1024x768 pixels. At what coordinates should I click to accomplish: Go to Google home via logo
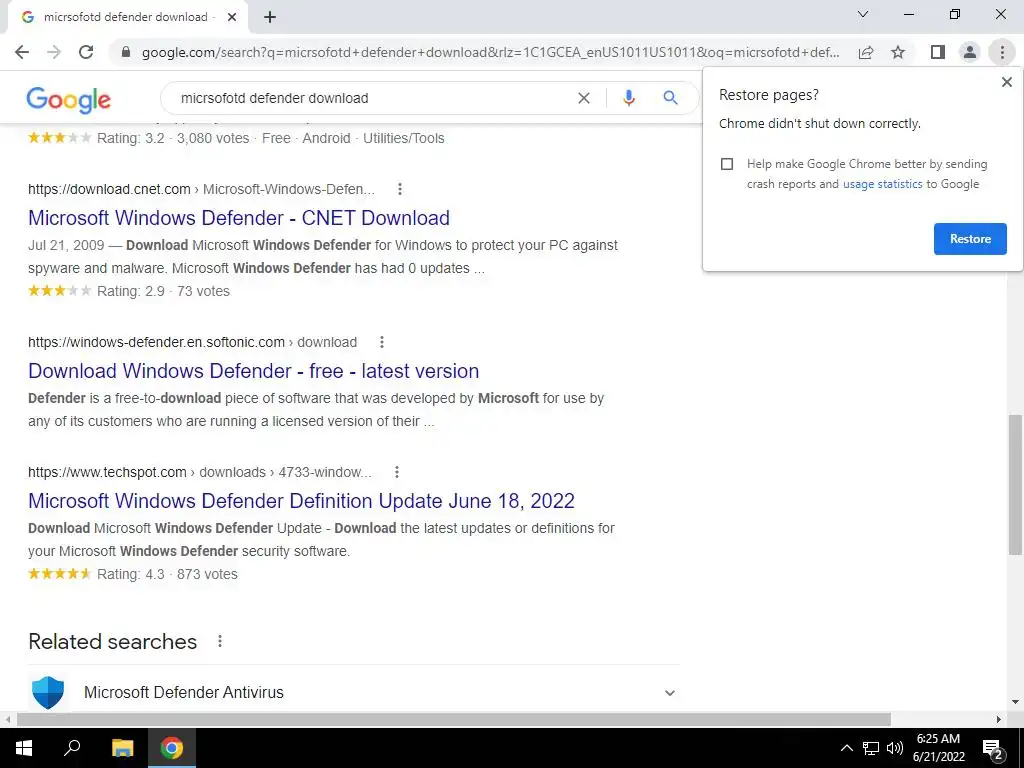tap(69, 99)
